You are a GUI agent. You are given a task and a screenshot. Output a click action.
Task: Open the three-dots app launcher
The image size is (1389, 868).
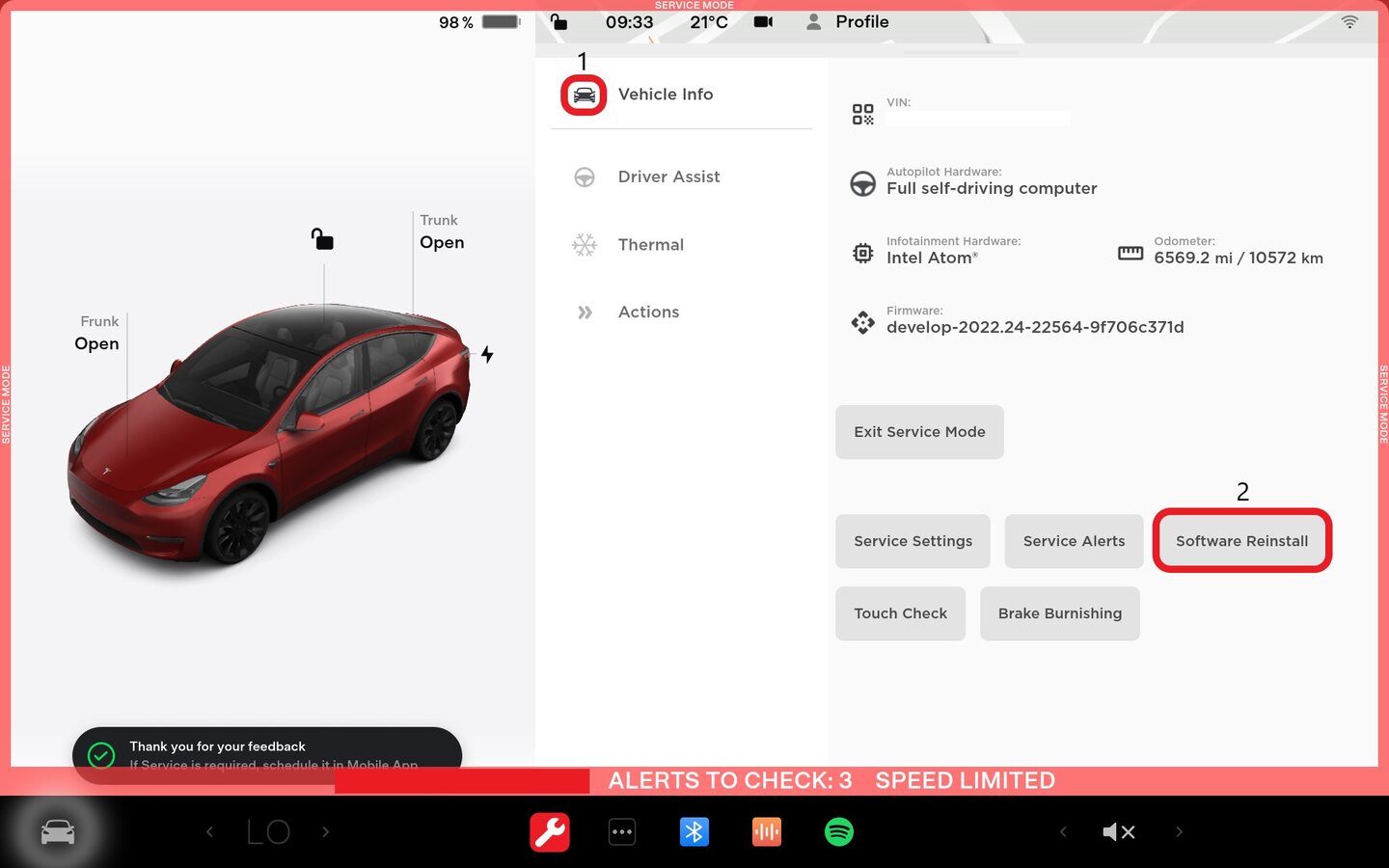622,831
